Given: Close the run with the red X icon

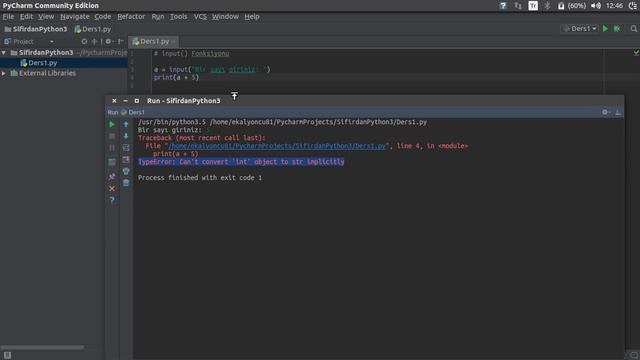Looking at the screenshot, I should coord(112,189).
